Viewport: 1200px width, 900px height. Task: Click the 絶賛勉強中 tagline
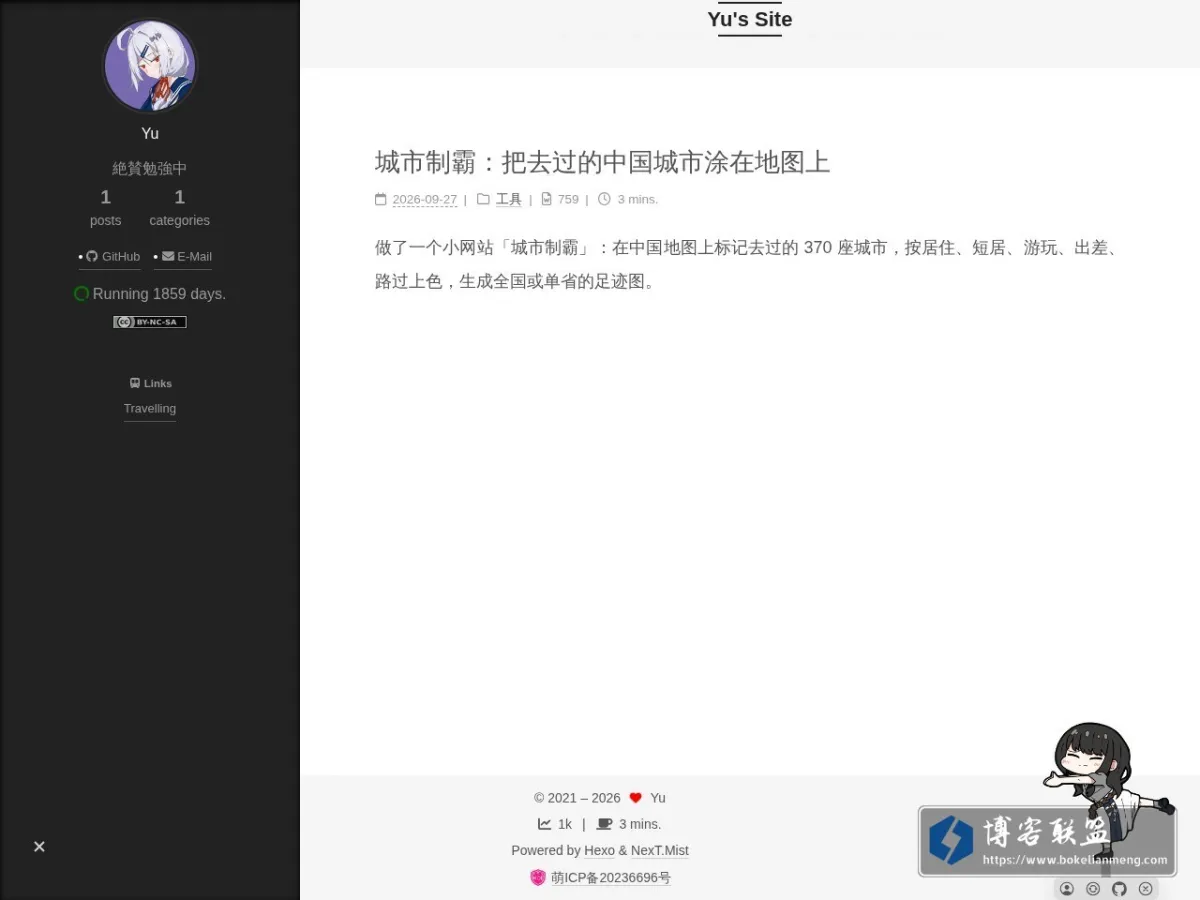[x=150, y=169]
